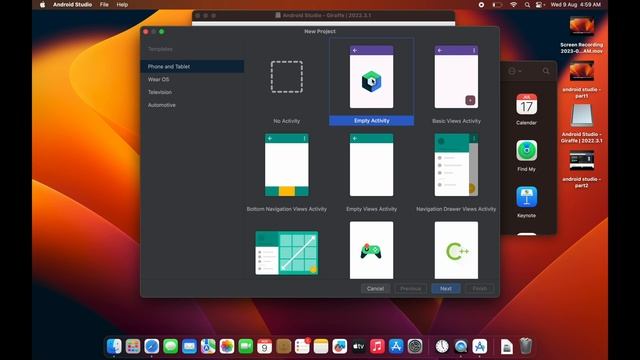Image resolution: width=640 pixels, height=360 pixels.
Task: Select Screen Recording .mov file on desktop
Action: [x=581, y=35]
